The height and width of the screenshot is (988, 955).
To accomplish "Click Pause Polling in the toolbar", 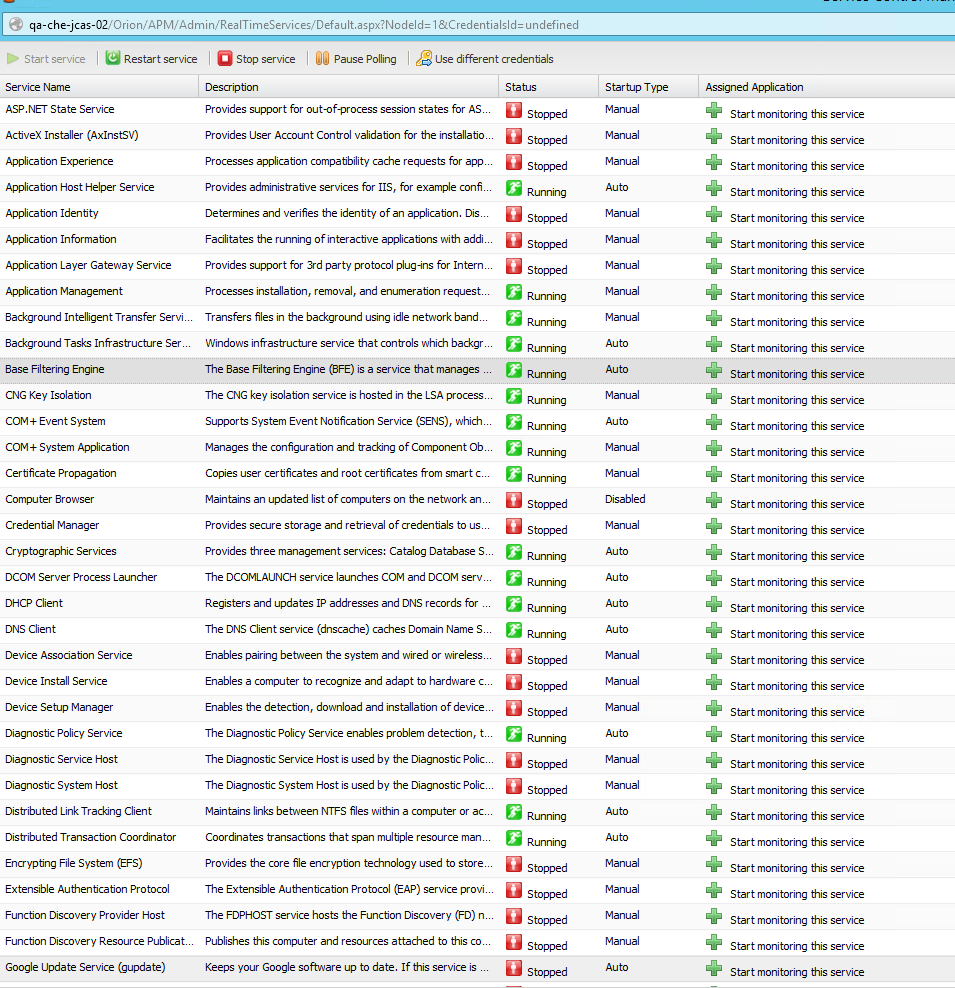I will click(x=356, y=59).
